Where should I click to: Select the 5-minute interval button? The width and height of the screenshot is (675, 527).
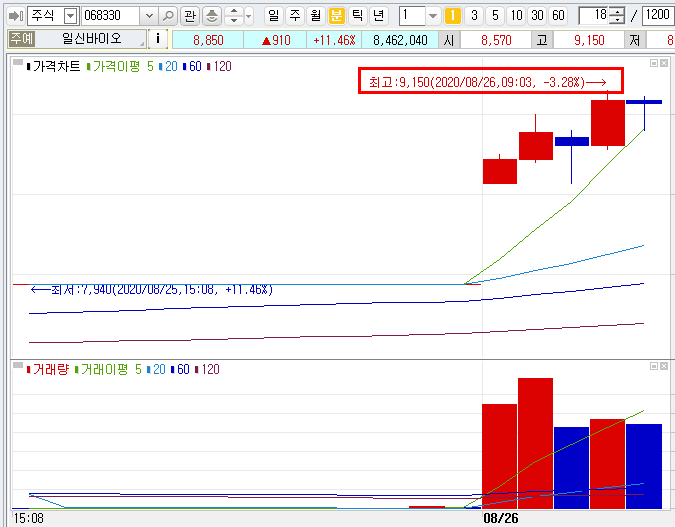pos(495,16)
